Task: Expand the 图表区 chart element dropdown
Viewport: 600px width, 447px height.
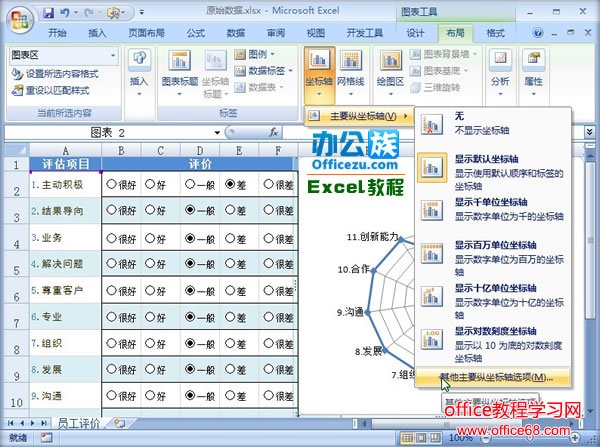Action: point(113,55)
